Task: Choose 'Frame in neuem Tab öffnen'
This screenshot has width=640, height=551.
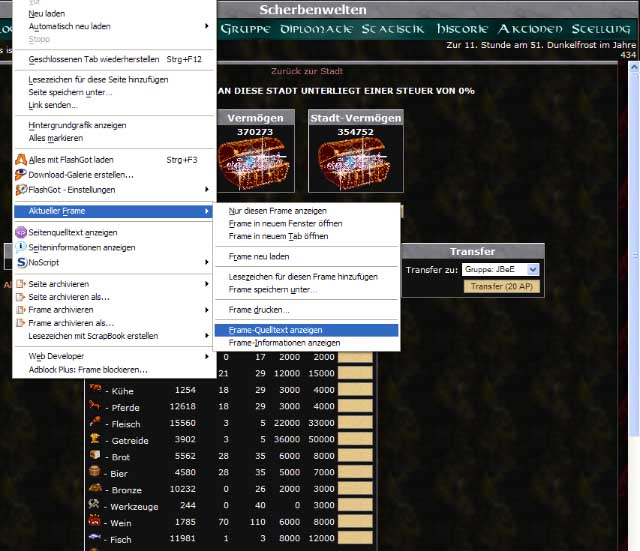Action: tap(278, 237)
